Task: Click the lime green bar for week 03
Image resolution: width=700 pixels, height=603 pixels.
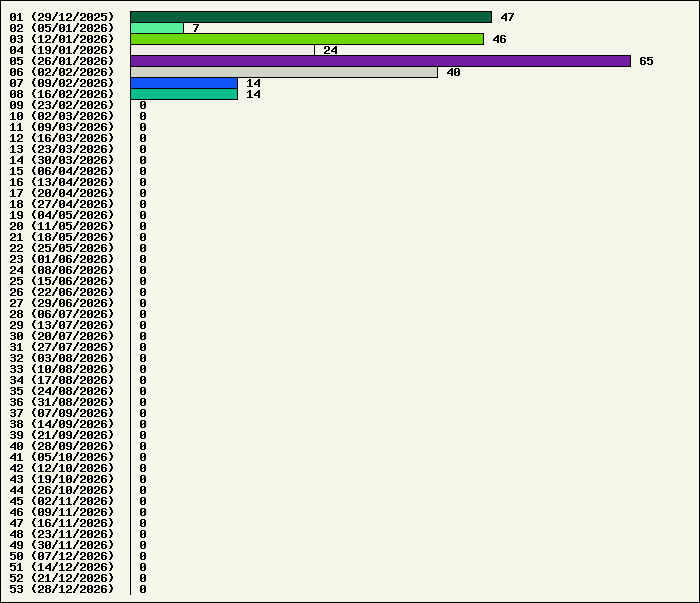Action: click(x=306, y=39)
